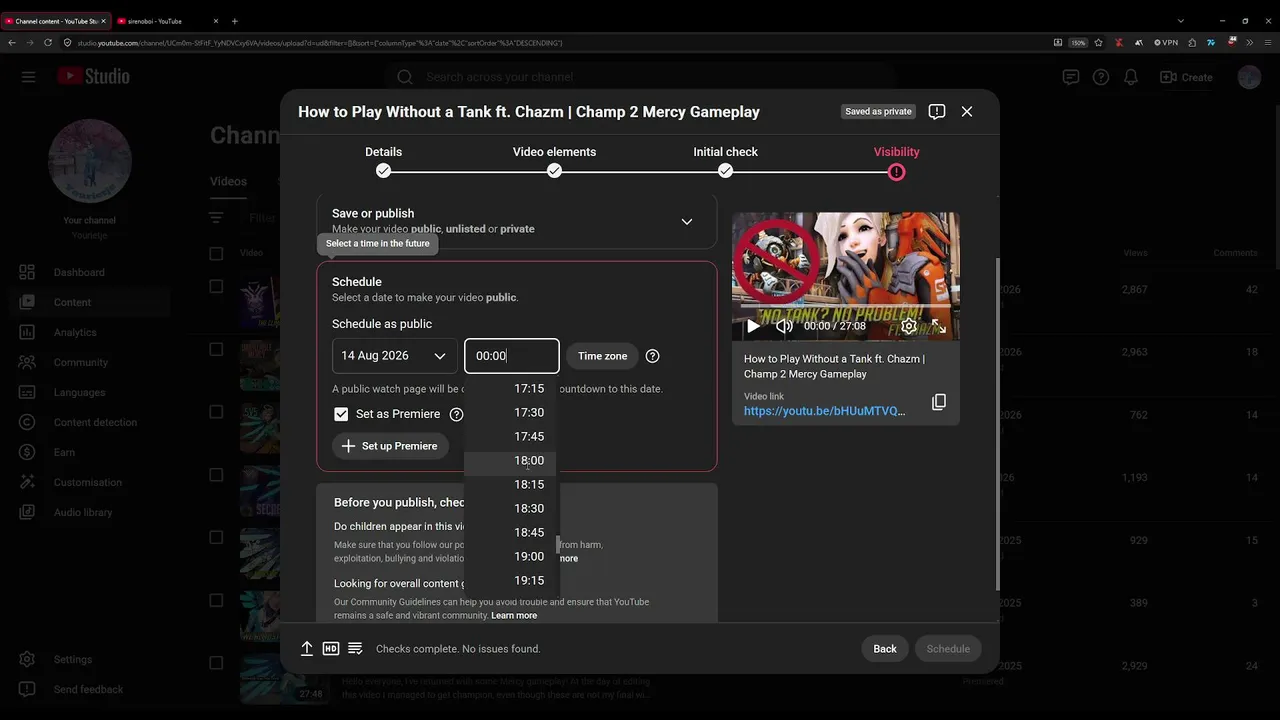The image size is (1280, 720).
Task: Open Customisation in the sidebar
Action: click(x=85, y=482)
